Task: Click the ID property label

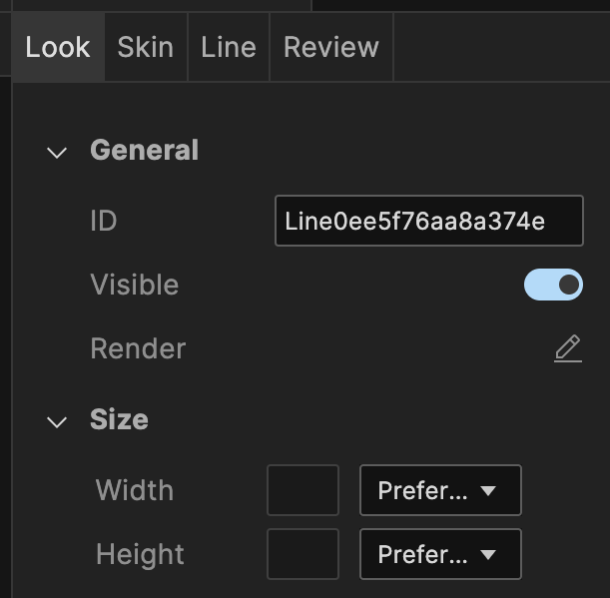Action: pyautogui.click(x=103, y=221)
